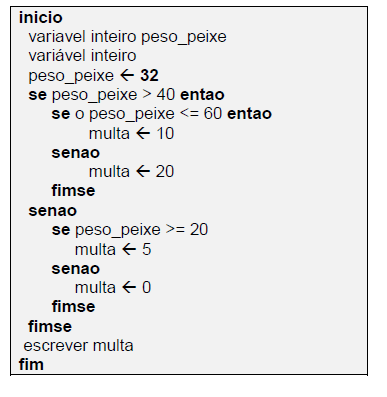Click the arrow in 'multa ← 20'
Image resolution: width=387 pixels, height=397 pixels.
(x=143, y=172)
